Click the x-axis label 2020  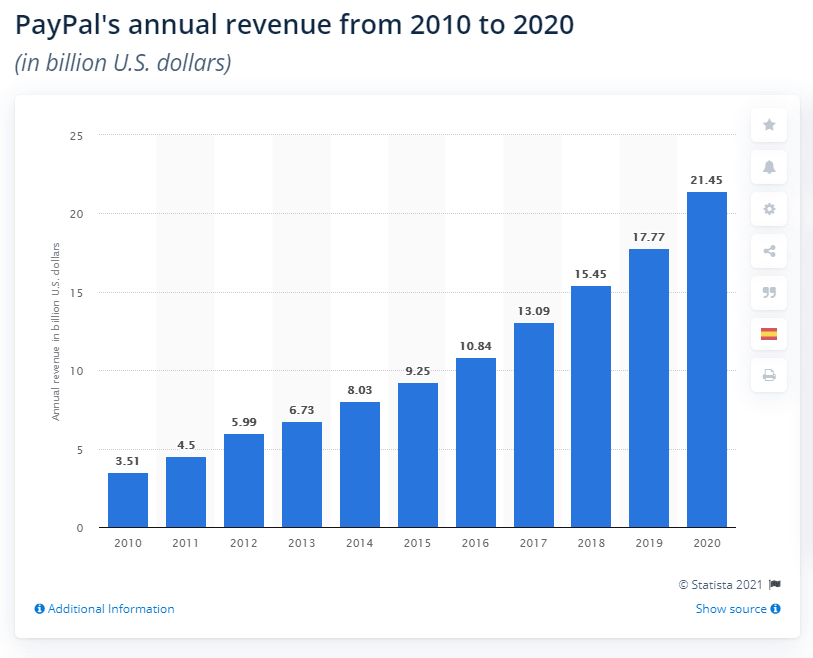[x=707, y=543]
